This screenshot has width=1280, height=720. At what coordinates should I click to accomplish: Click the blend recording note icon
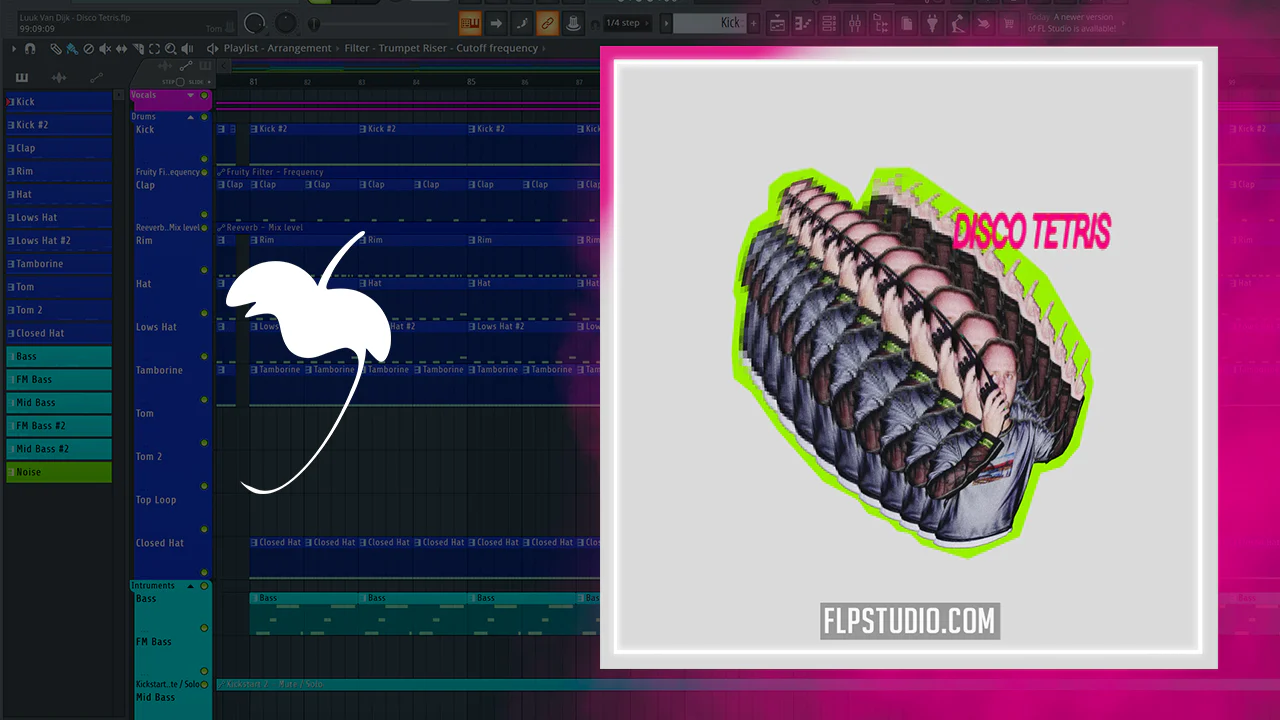[x=521, y=23]
